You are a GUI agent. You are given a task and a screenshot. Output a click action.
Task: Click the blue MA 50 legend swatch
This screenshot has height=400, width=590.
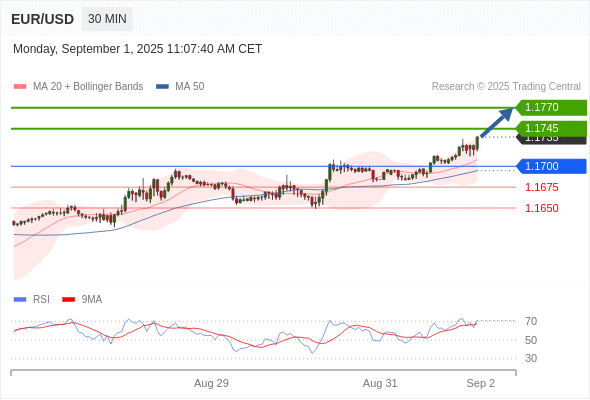pos(162,87)
